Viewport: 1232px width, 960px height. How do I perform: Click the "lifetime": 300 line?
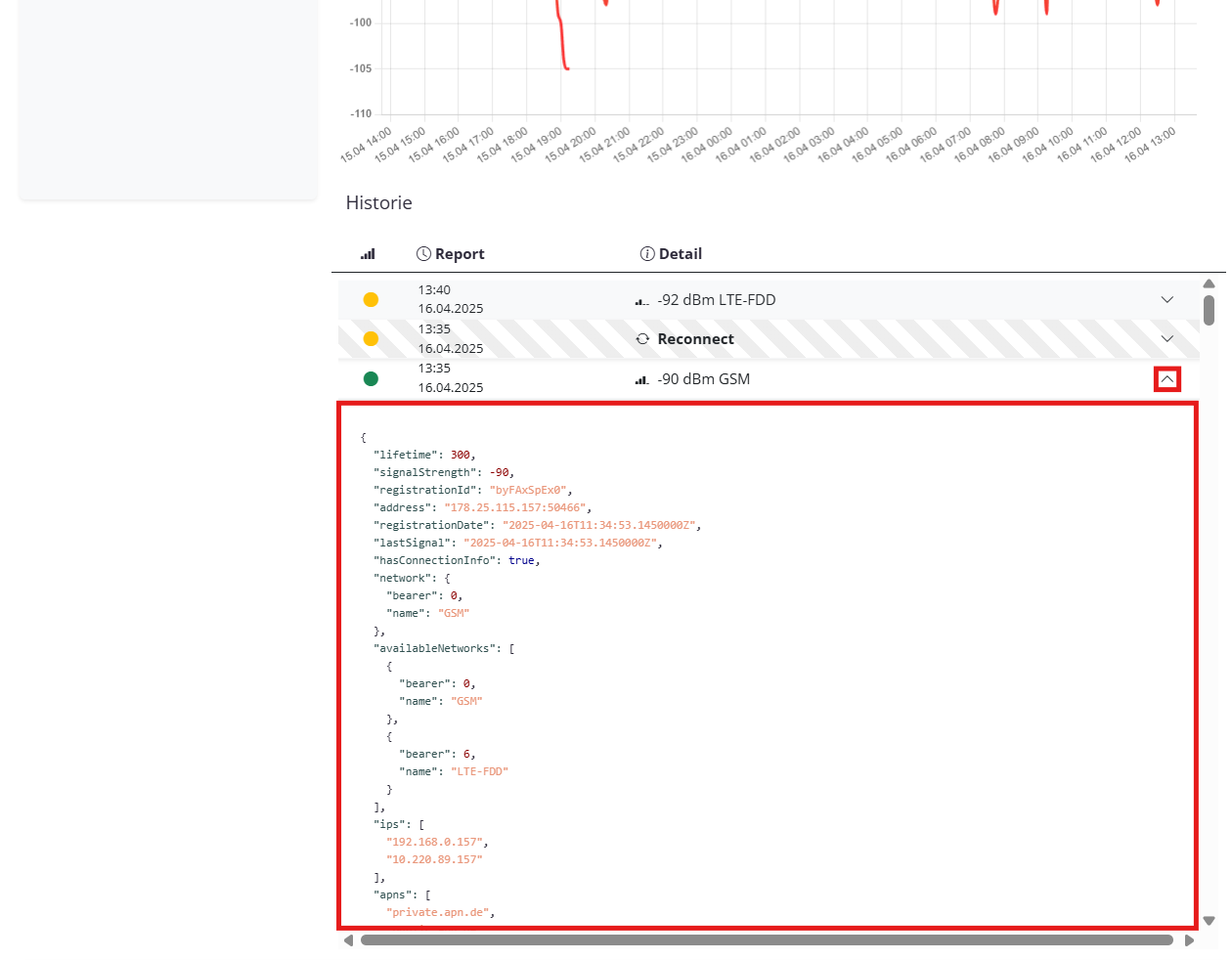click(x=424, y=456)
